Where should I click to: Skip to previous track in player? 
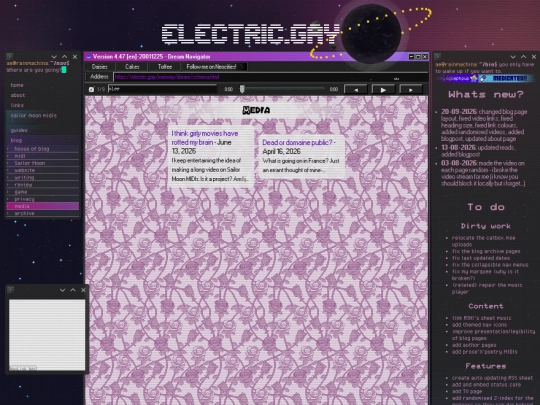click(356, 90)
